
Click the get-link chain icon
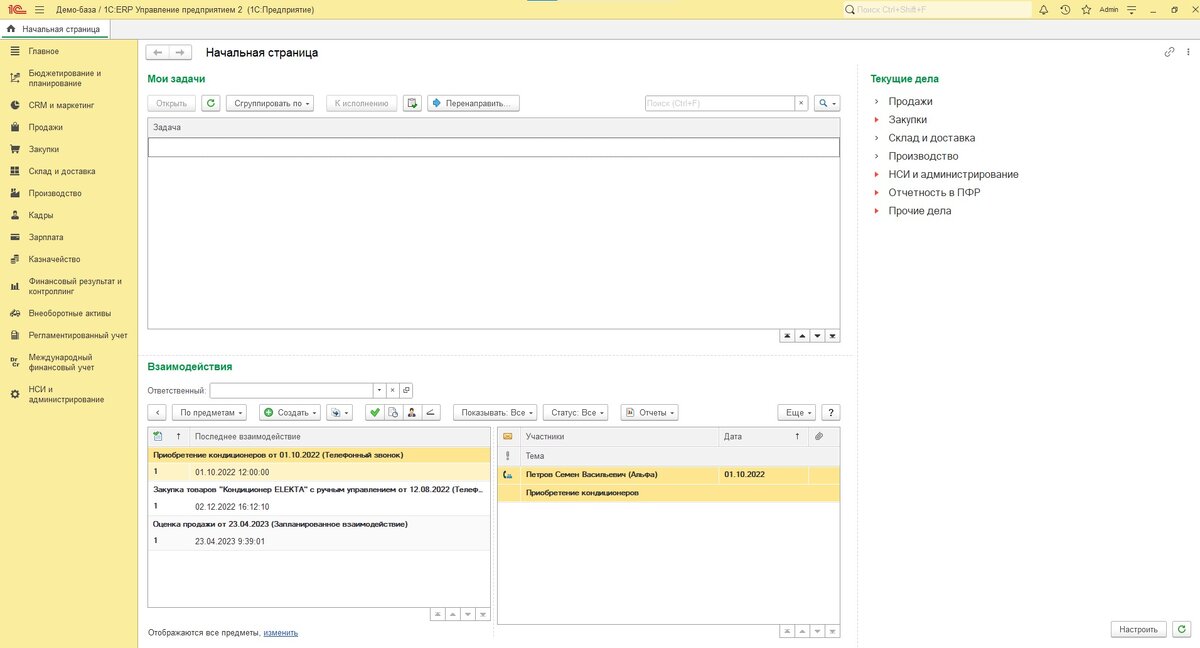[x=1170, y=52]
